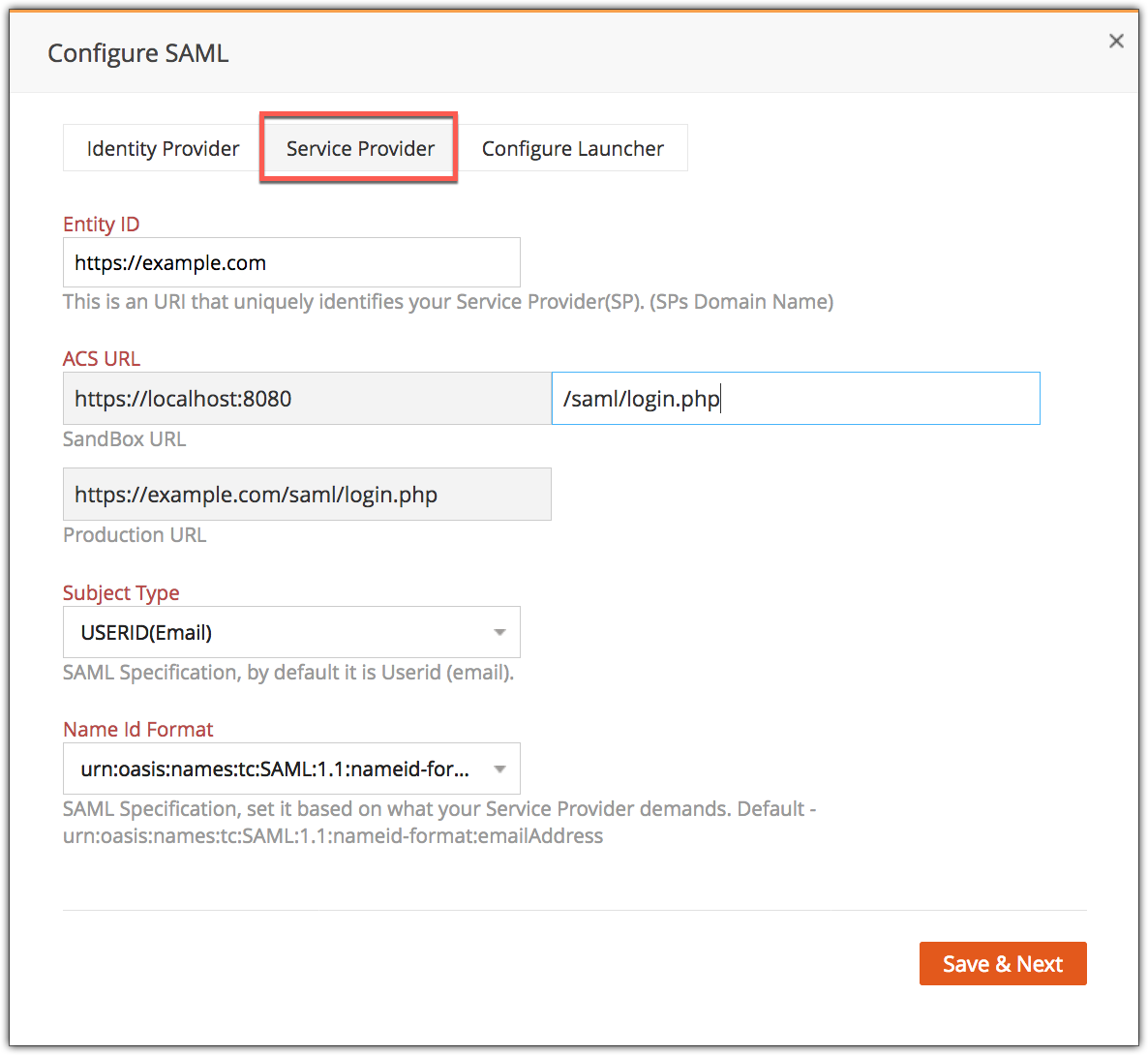Open the Configure Launcher tab
Screen dimensions: 1148x1055
(x=572, y=148)
